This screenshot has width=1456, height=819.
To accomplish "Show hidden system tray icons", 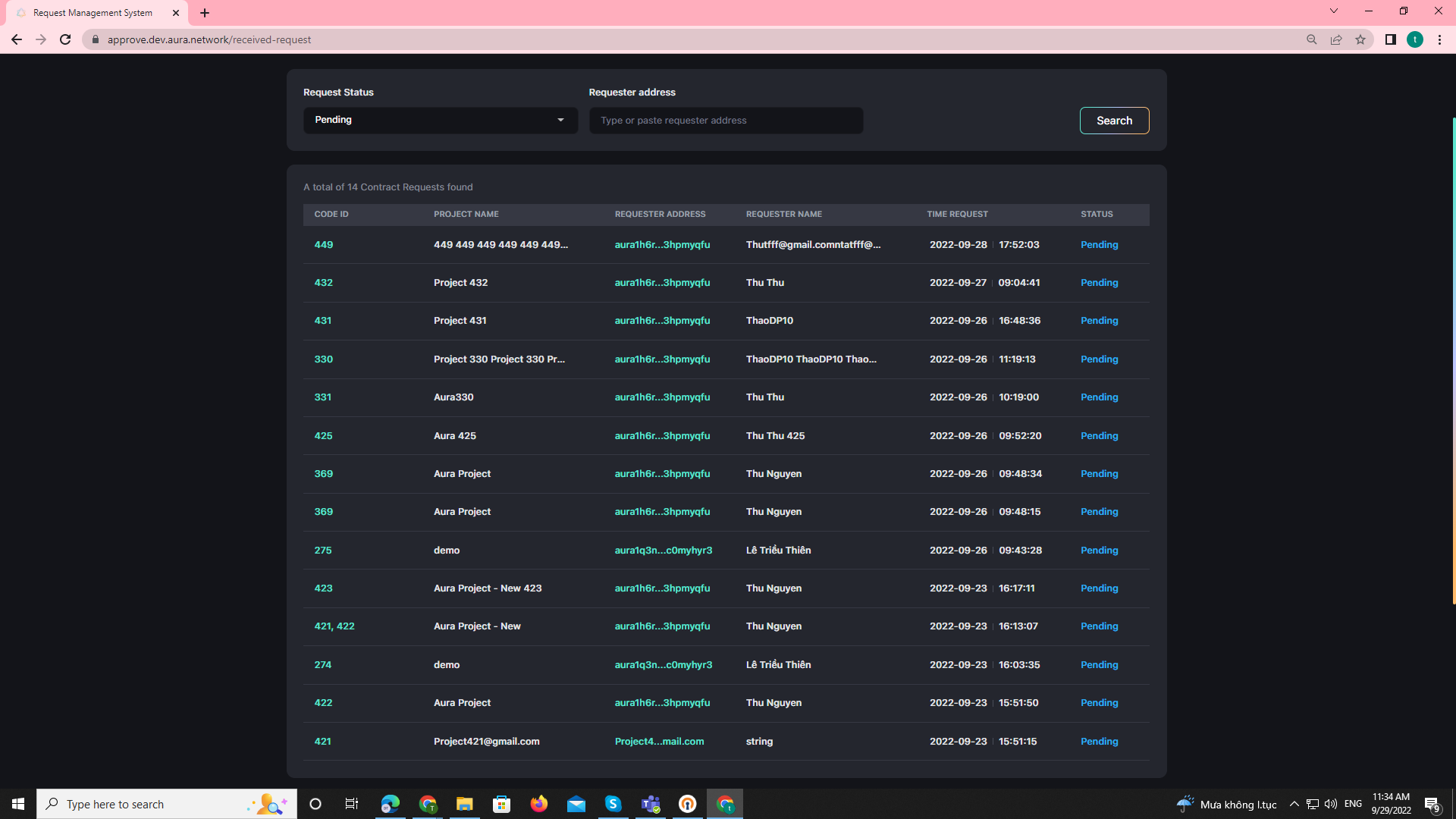I will [1294, 804].
